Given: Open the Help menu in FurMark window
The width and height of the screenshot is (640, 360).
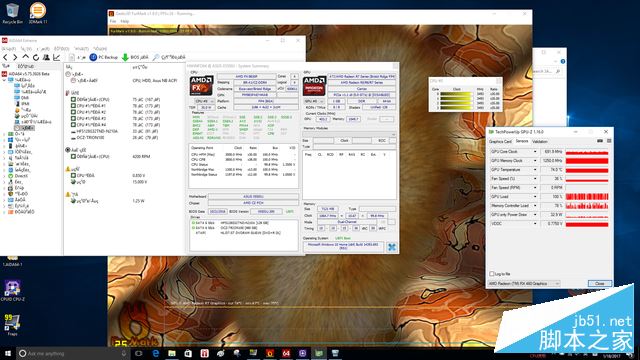Looking at the screenshot, I should coord(124,21).
